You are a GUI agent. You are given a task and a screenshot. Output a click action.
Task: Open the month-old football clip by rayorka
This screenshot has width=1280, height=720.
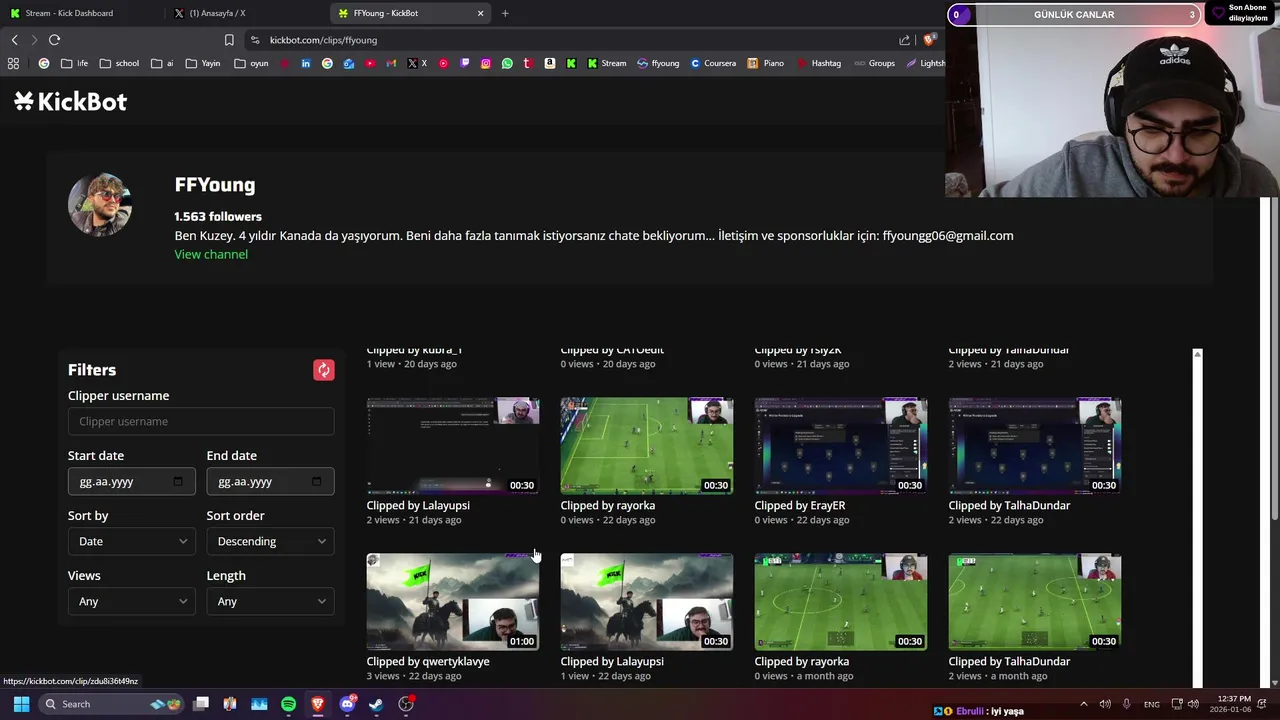[841, 602]
